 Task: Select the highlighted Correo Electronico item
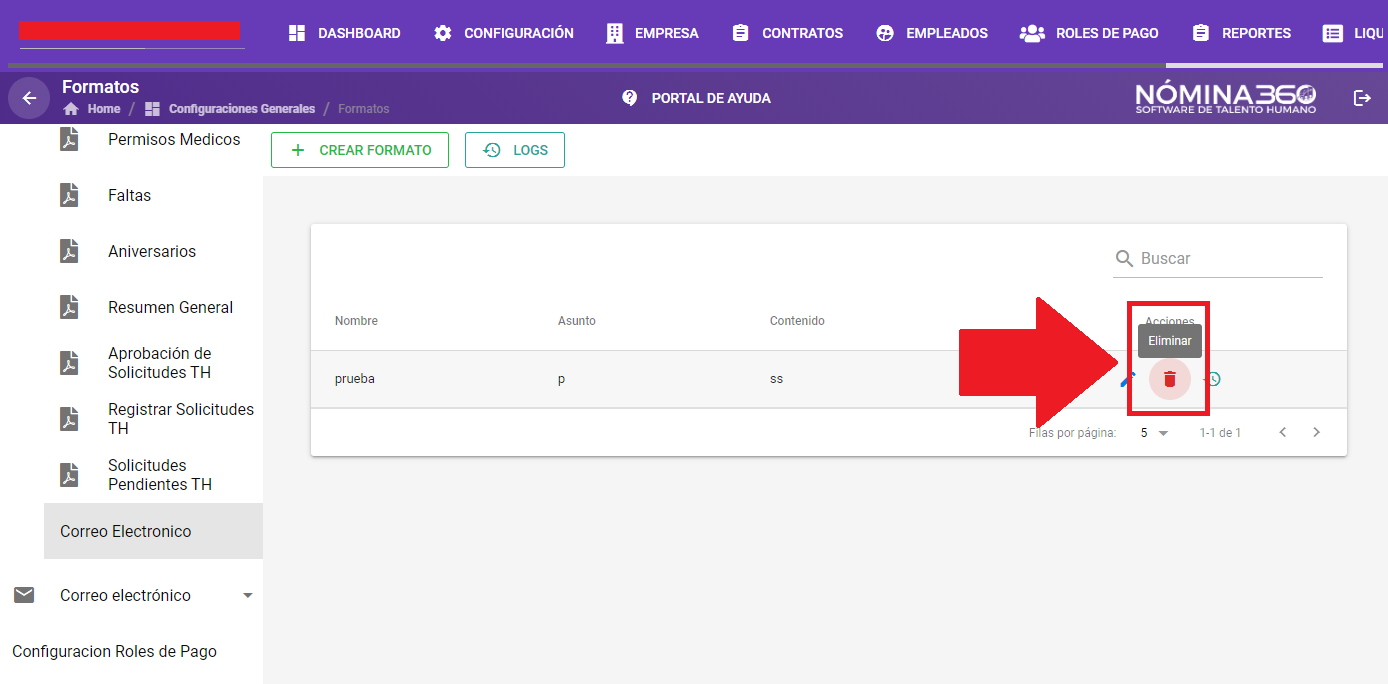(153, 531)
